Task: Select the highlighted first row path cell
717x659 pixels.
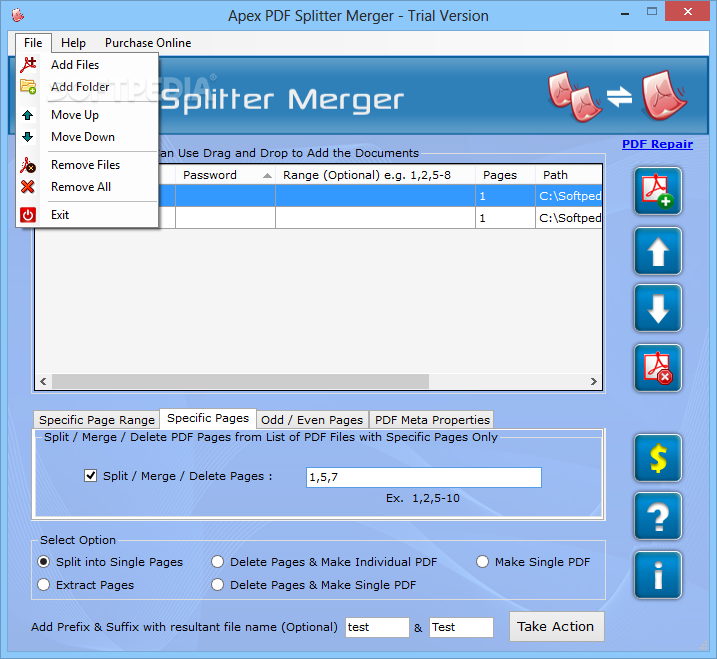Action: 569,196
